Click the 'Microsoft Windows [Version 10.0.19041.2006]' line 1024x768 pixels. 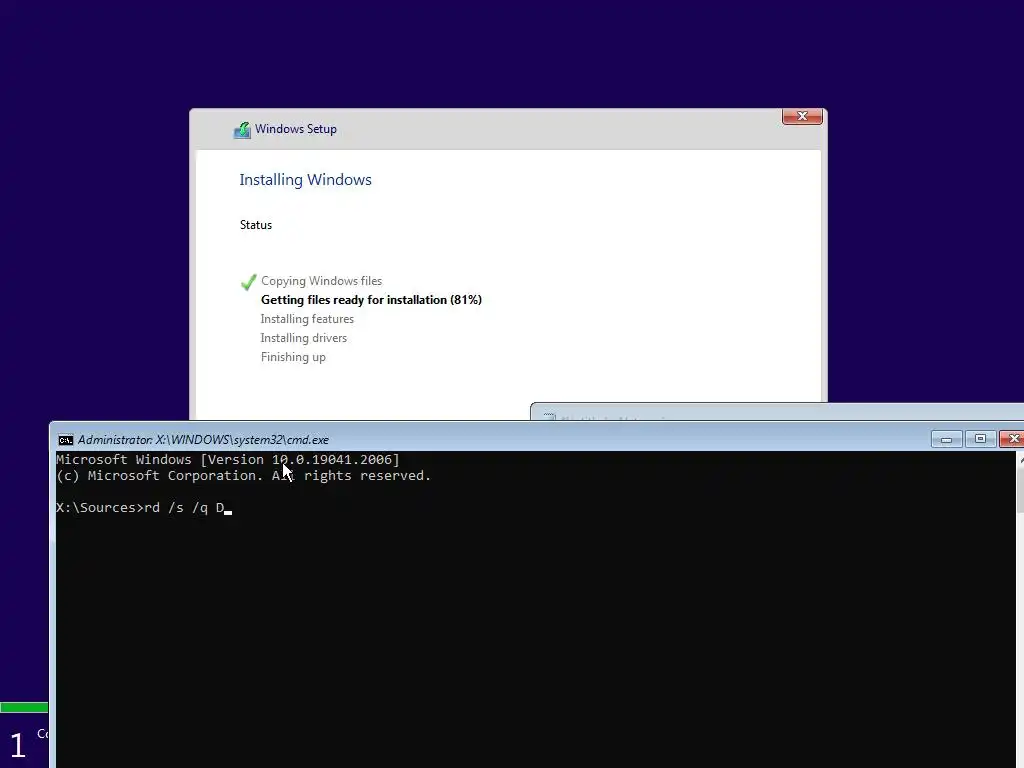pos(227,459)
